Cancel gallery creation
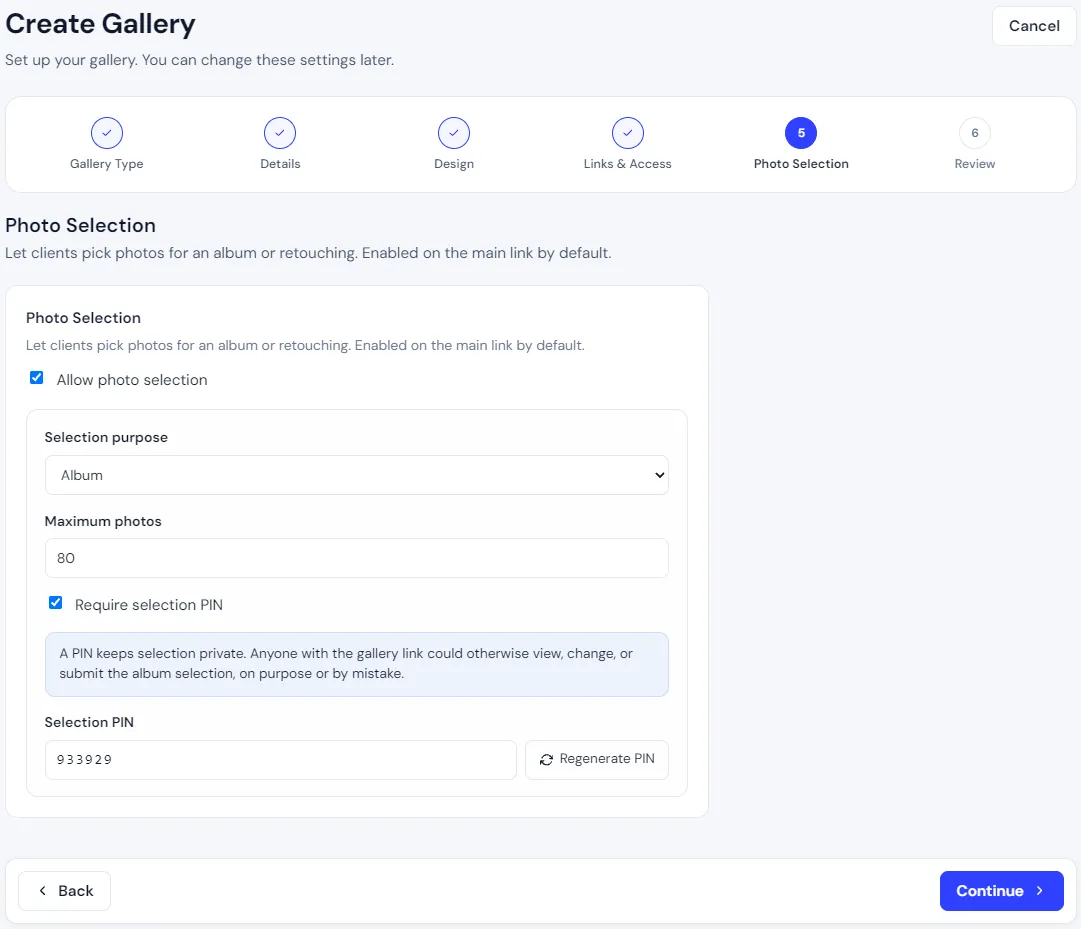The image size is (1081, 929). [x=1034, y=26]
